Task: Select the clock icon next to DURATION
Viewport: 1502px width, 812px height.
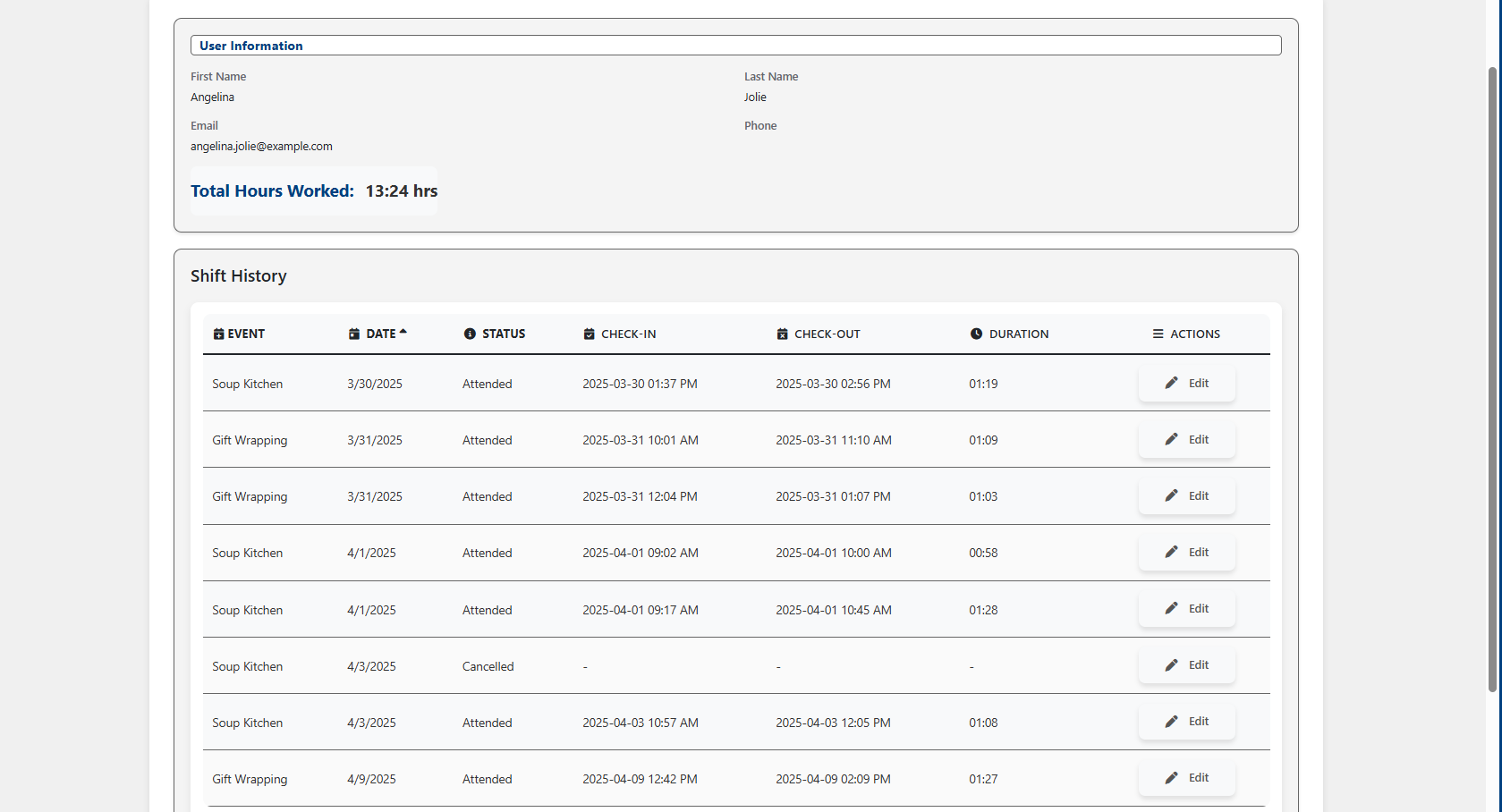Action: coord(976,334)
